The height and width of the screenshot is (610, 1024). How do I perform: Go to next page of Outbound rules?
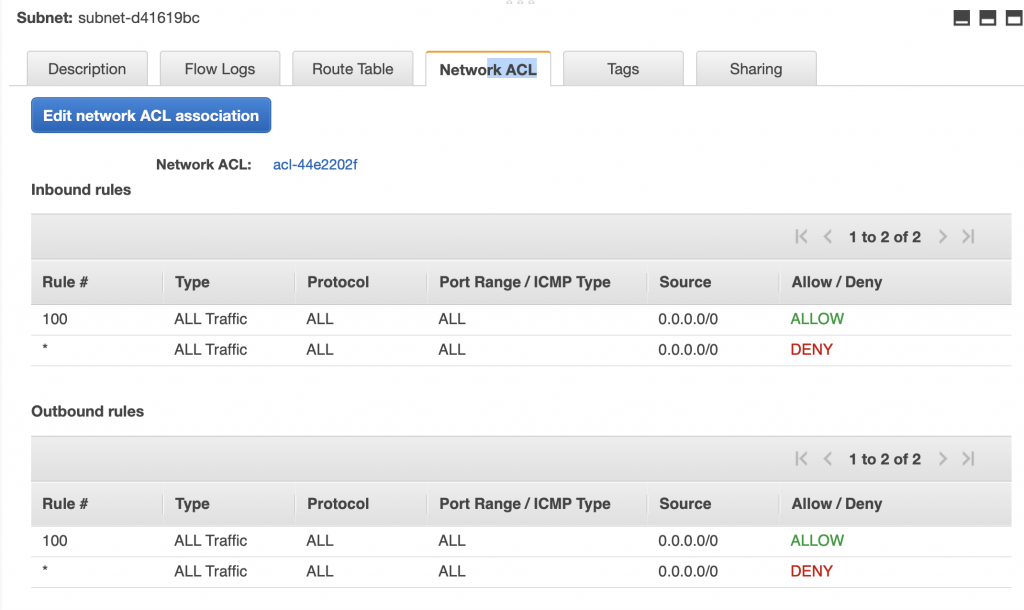click(x=942, y=458)
